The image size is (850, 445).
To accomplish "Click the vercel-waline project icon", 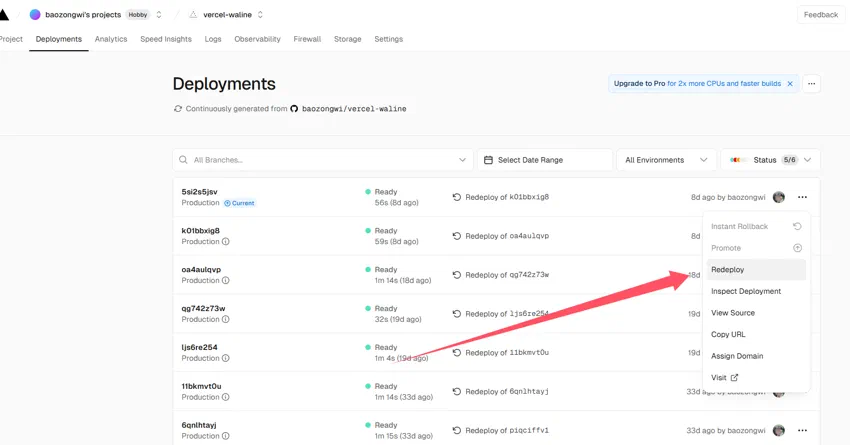I will tap(193, 15).
